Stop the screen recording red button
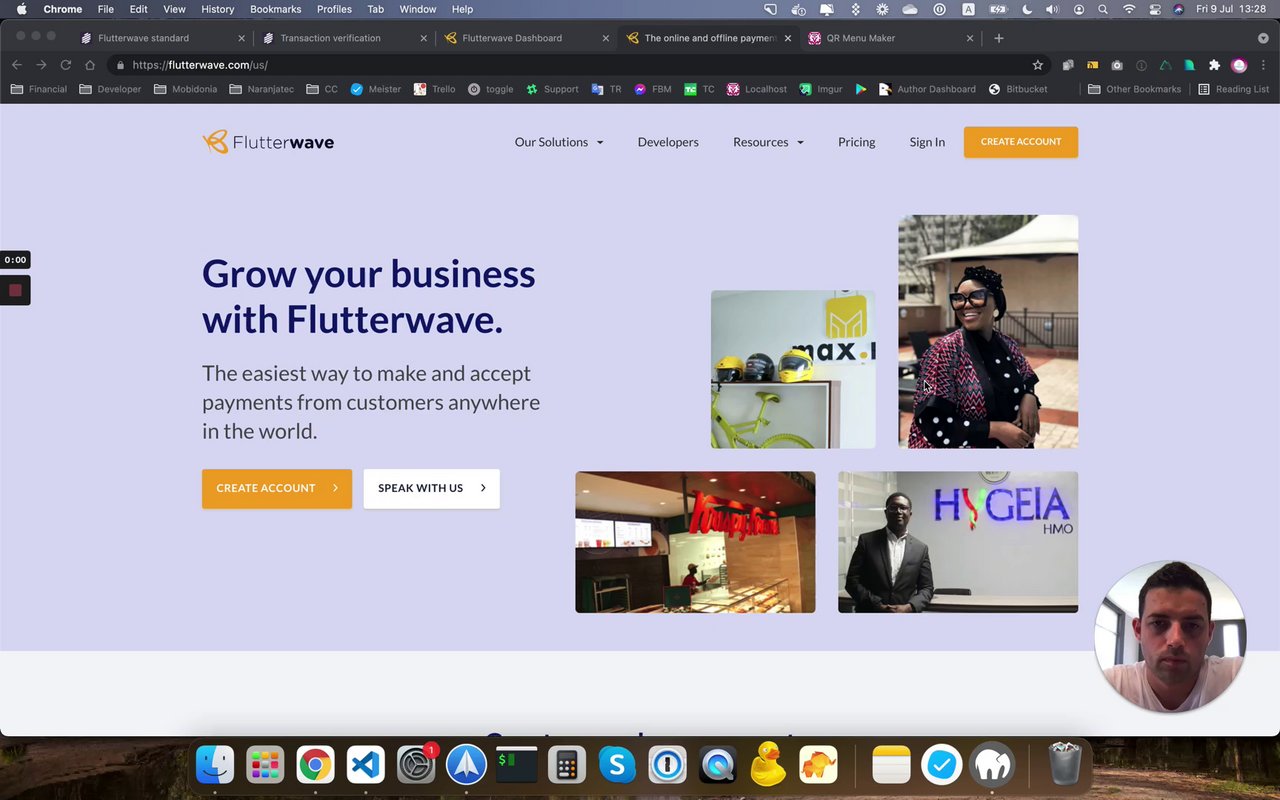Screen dimensions: 1280x800 [15, 290]
